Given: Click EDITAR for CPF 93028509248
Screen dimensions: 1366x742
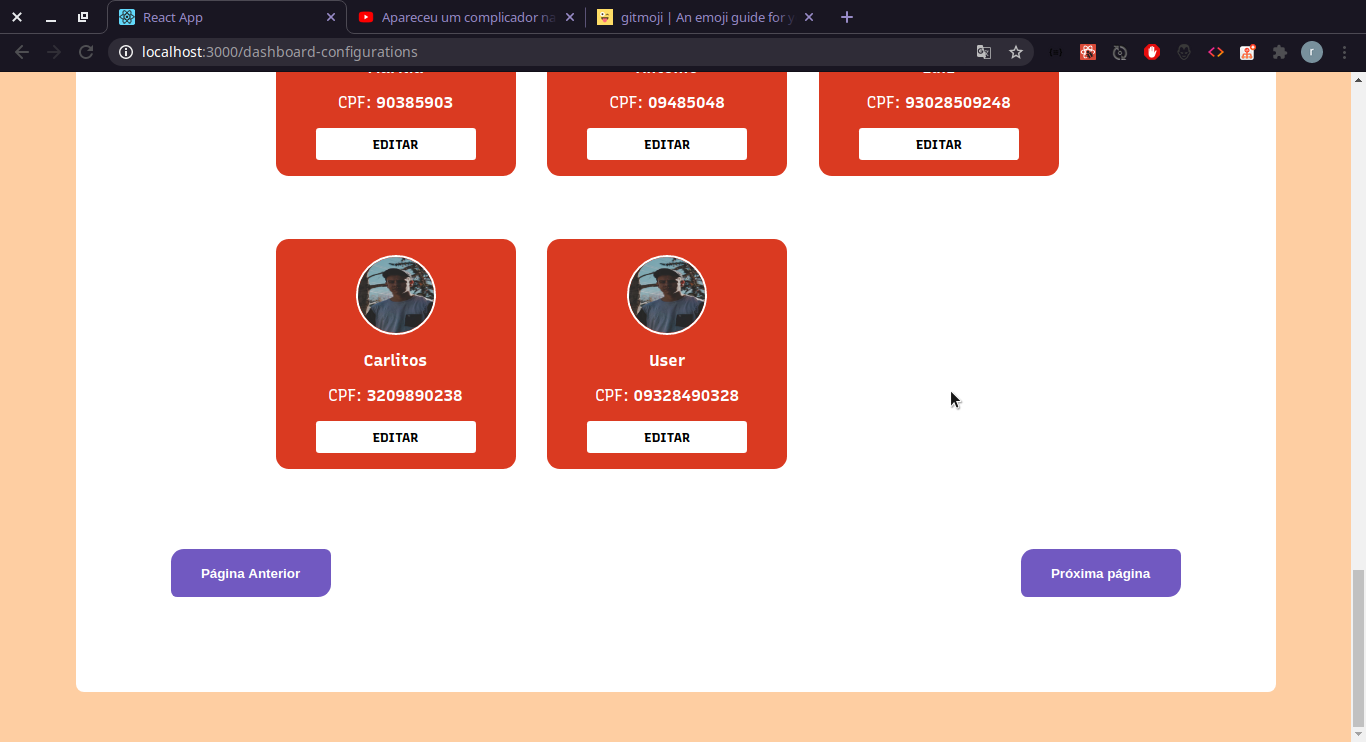Looking at the screenshot, I should [939, 144].
